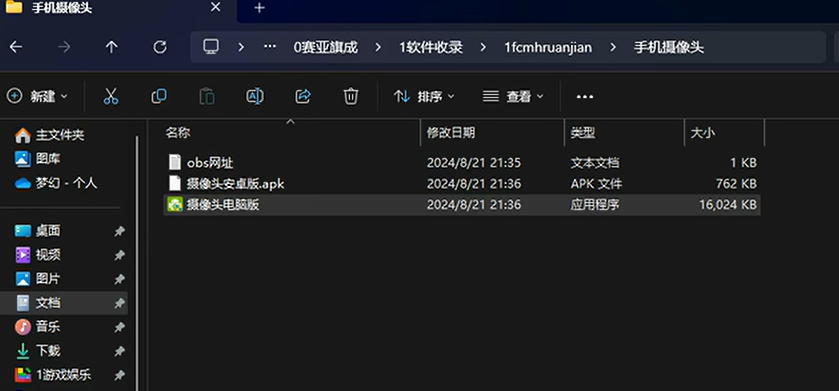Click 1软件收录 in the address bar
The height and width of the screenshot is (391, 839).
[431, 48]
